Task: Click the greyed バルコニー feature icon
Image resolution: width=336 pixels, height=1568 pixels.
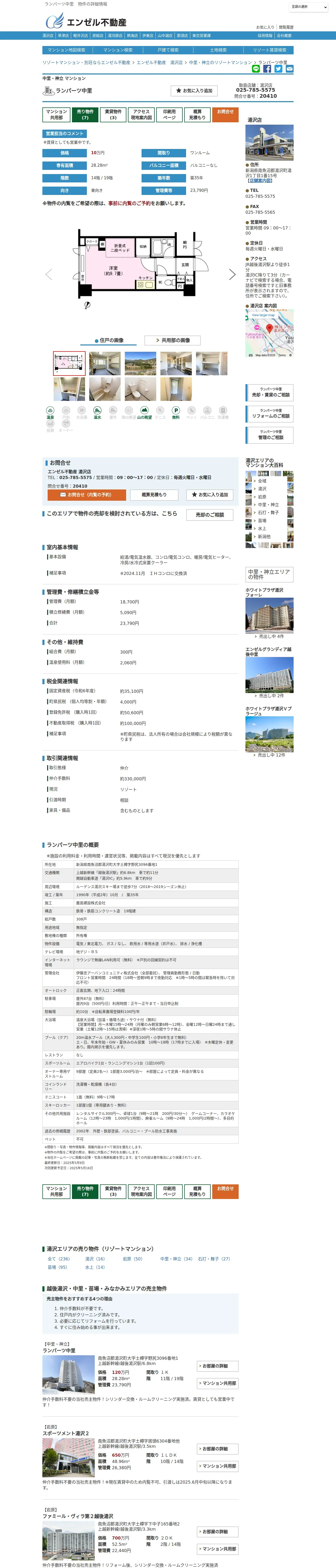Action: click(x=207, y=413)
